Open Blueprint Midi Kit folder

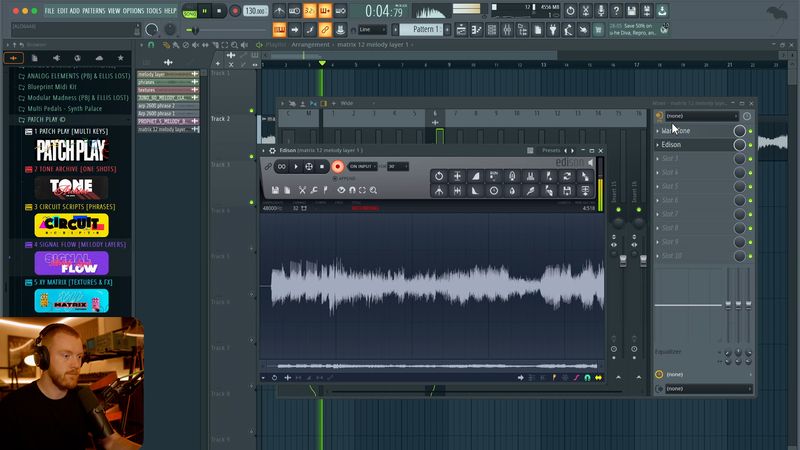point(52,87)
